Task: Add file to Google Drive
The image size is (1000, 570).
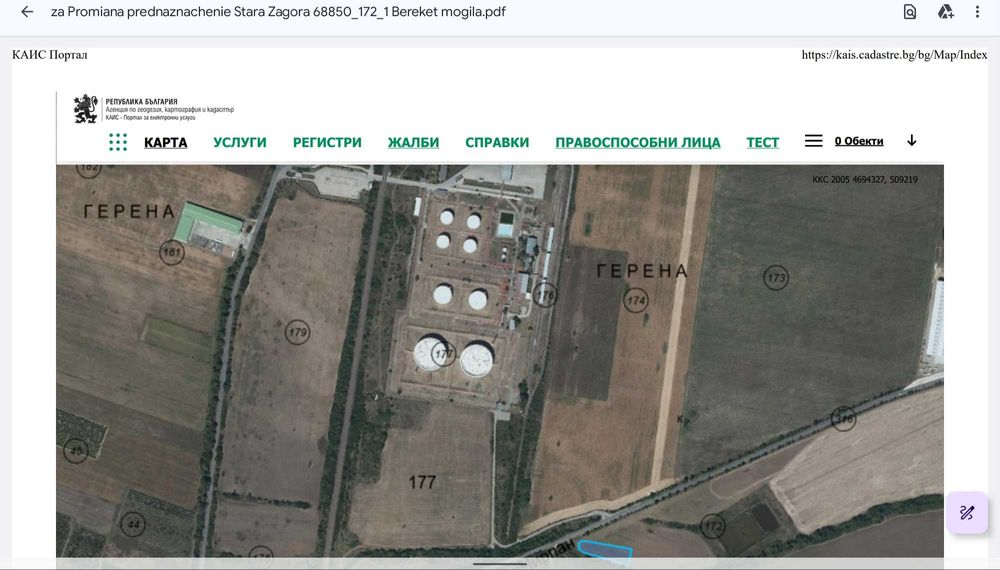Action: pyautogui.click(x=945, y=11)
